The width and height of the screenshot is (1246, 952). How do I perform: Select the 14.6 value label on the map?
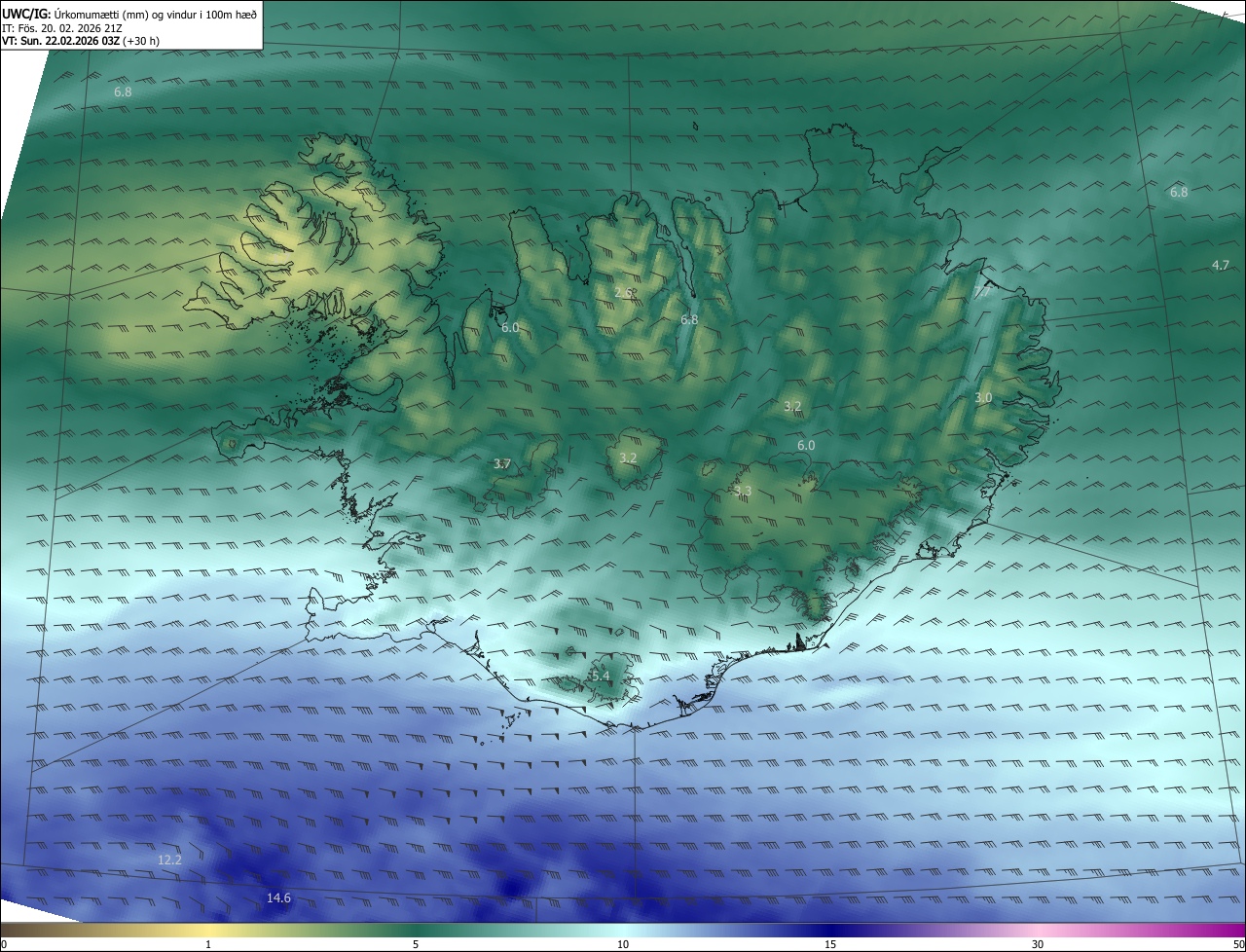[278, 897]
